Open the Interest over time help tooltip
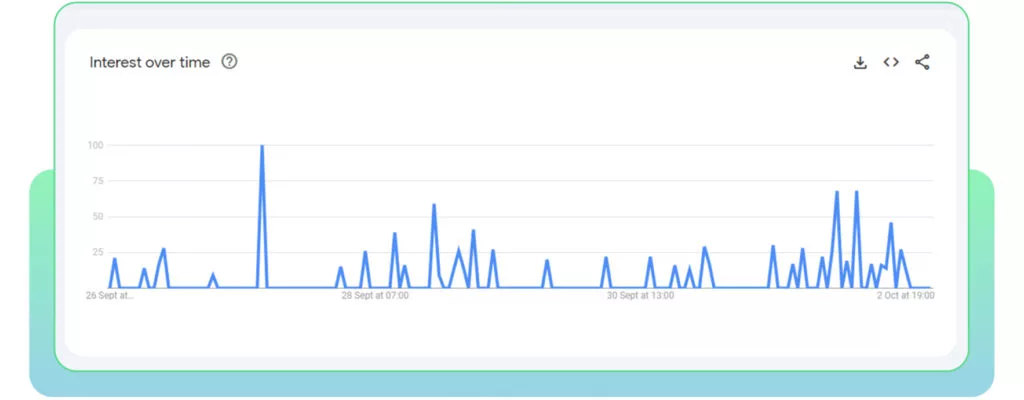 pyautogui.click(x=229, y=62)
